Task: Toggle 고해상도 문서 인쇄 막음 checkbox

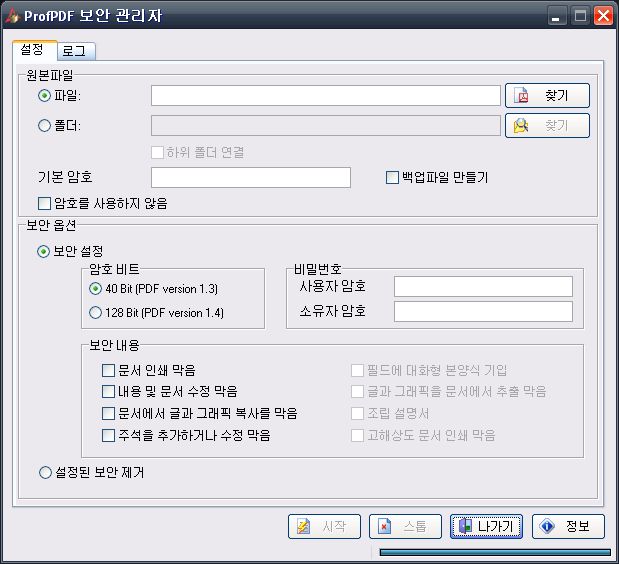Action: (357, 436)
